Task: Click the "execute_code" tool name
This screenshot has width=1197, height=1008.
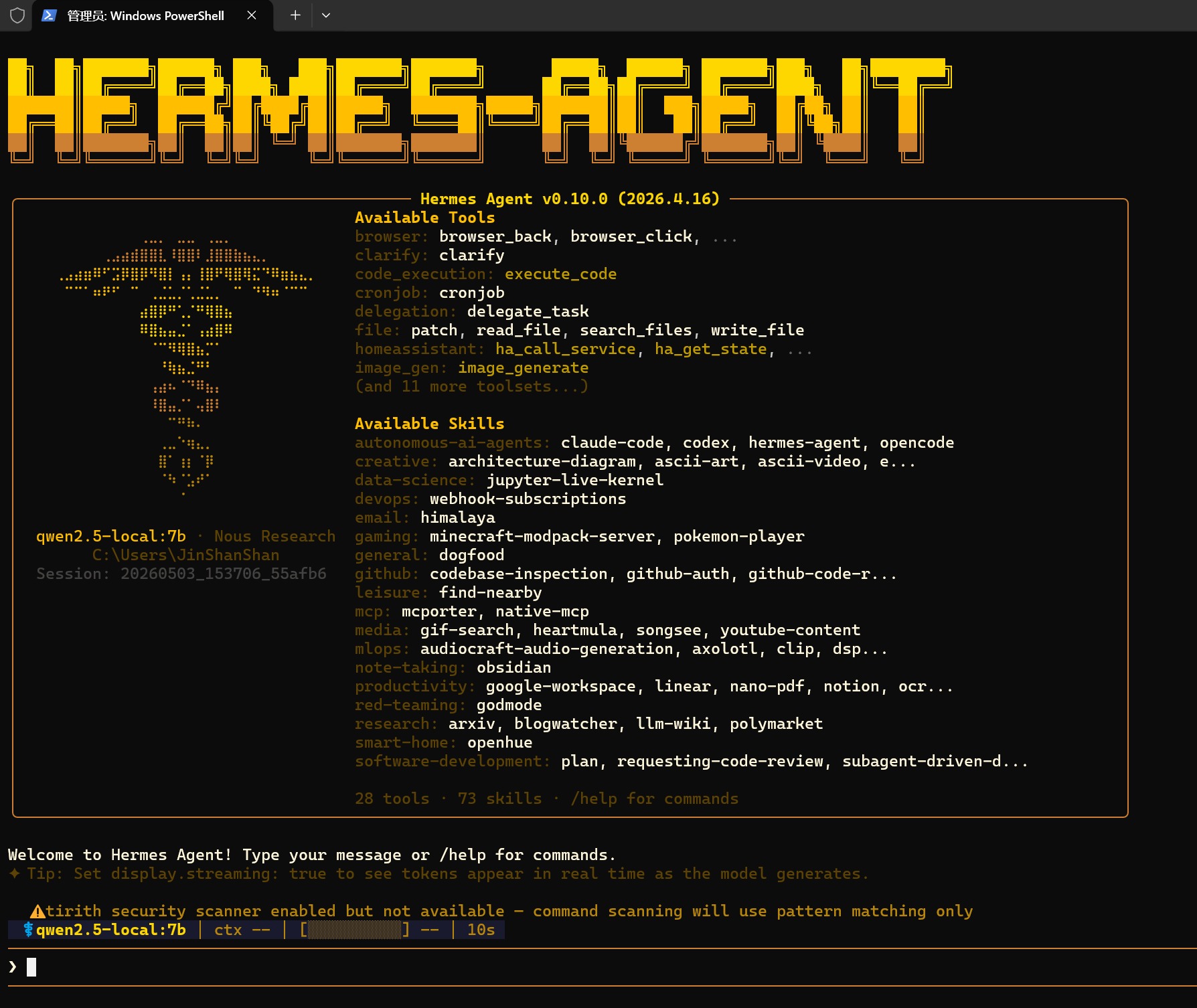Action: (x=561, y=274)
